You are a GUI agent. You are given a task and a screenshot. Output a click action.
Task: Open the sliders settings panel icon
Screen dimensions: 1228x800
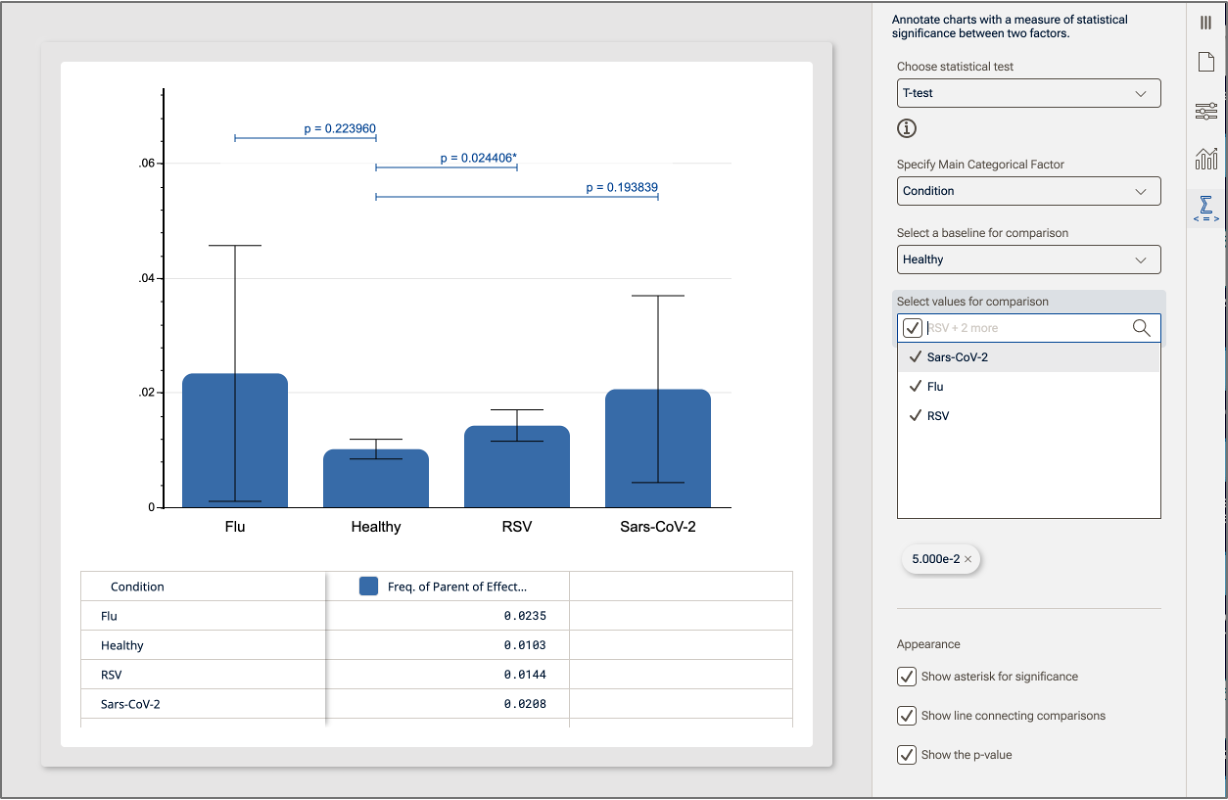tap(1206, 111)
